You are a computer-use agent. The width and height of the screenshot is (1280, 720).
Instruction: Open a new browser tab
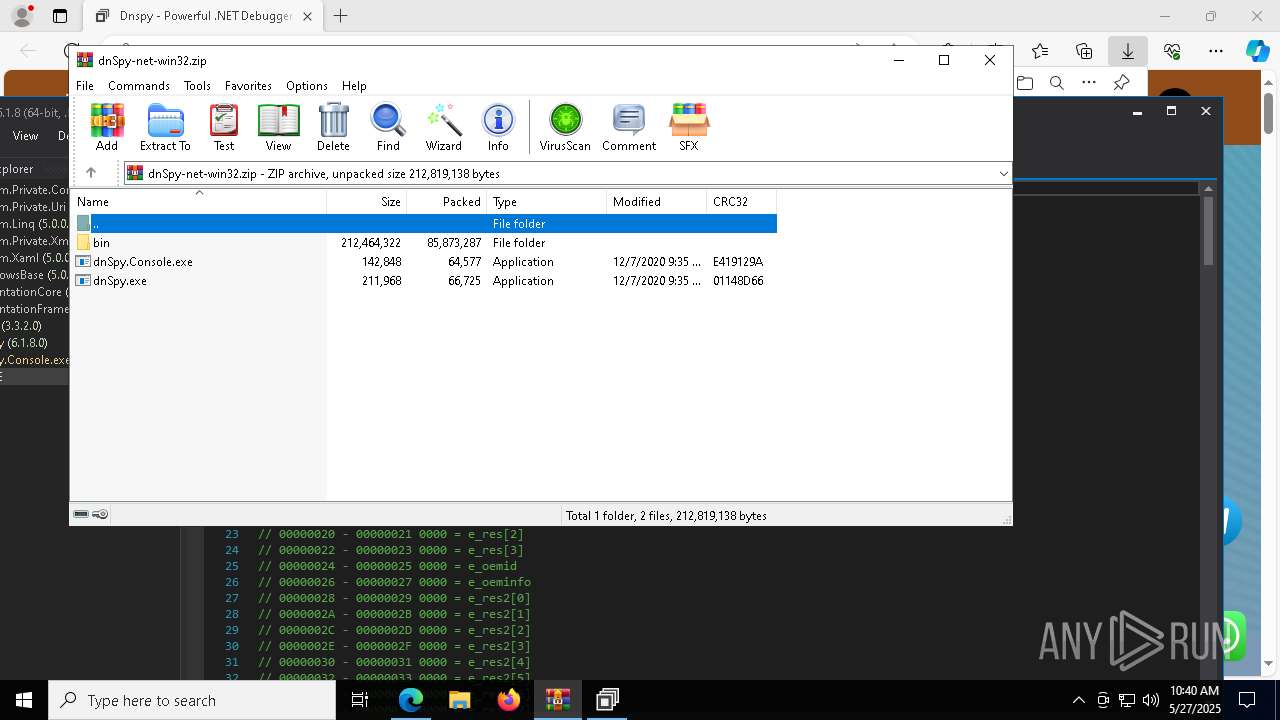[341, 16]
